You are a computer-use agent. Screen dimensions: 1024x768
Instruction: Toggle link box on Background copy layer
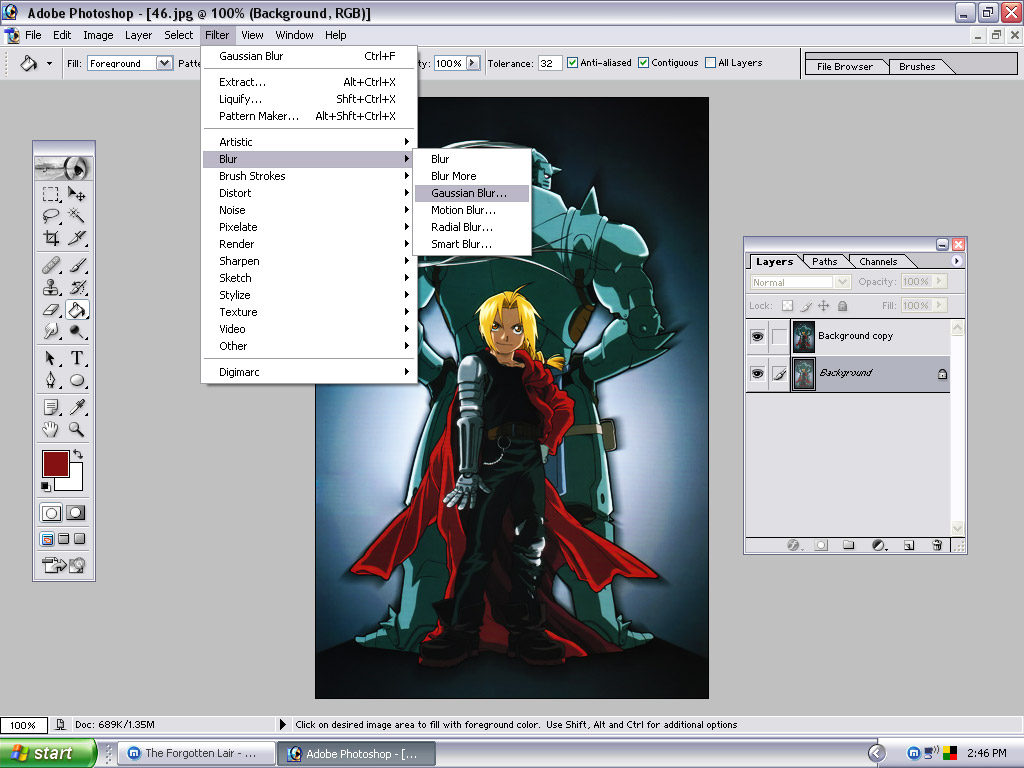779,336
